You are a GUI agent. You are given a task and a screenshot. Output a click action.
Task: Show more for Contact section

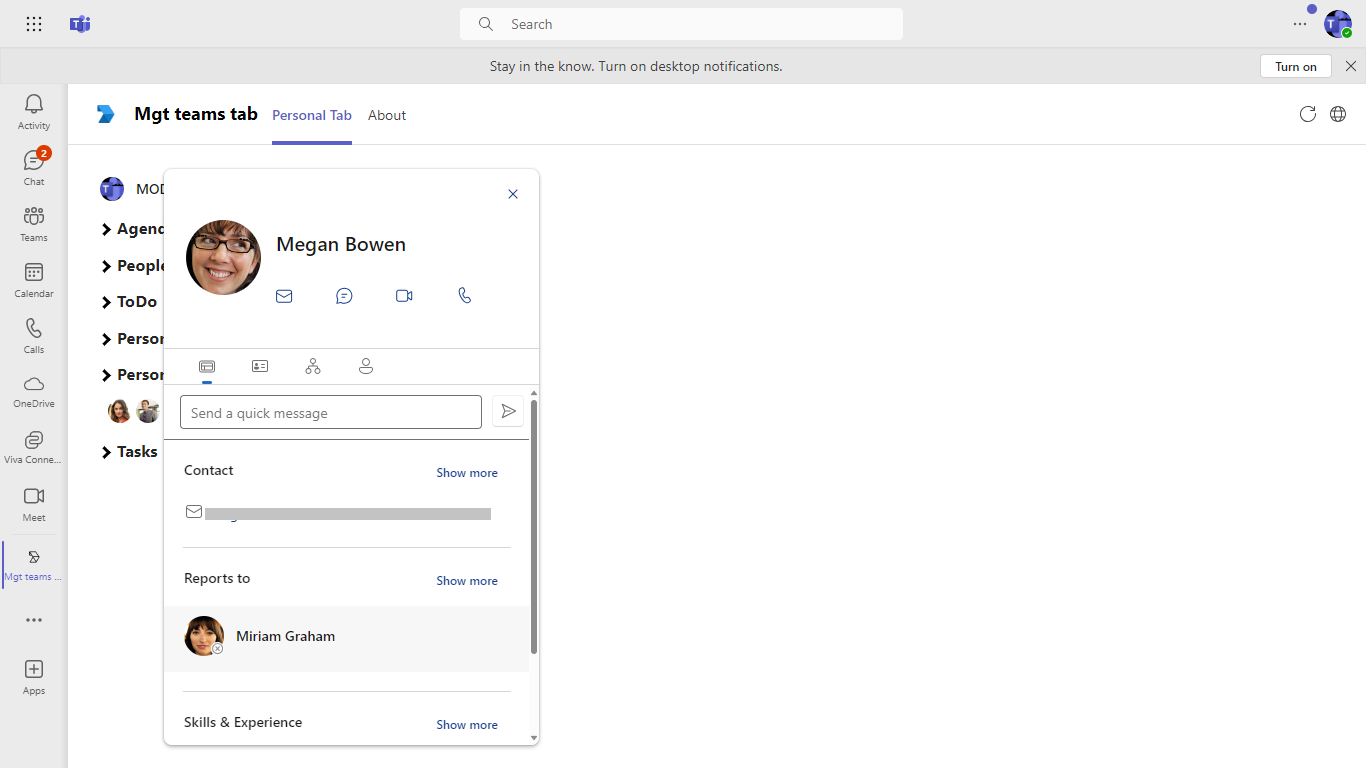(467, 473)
